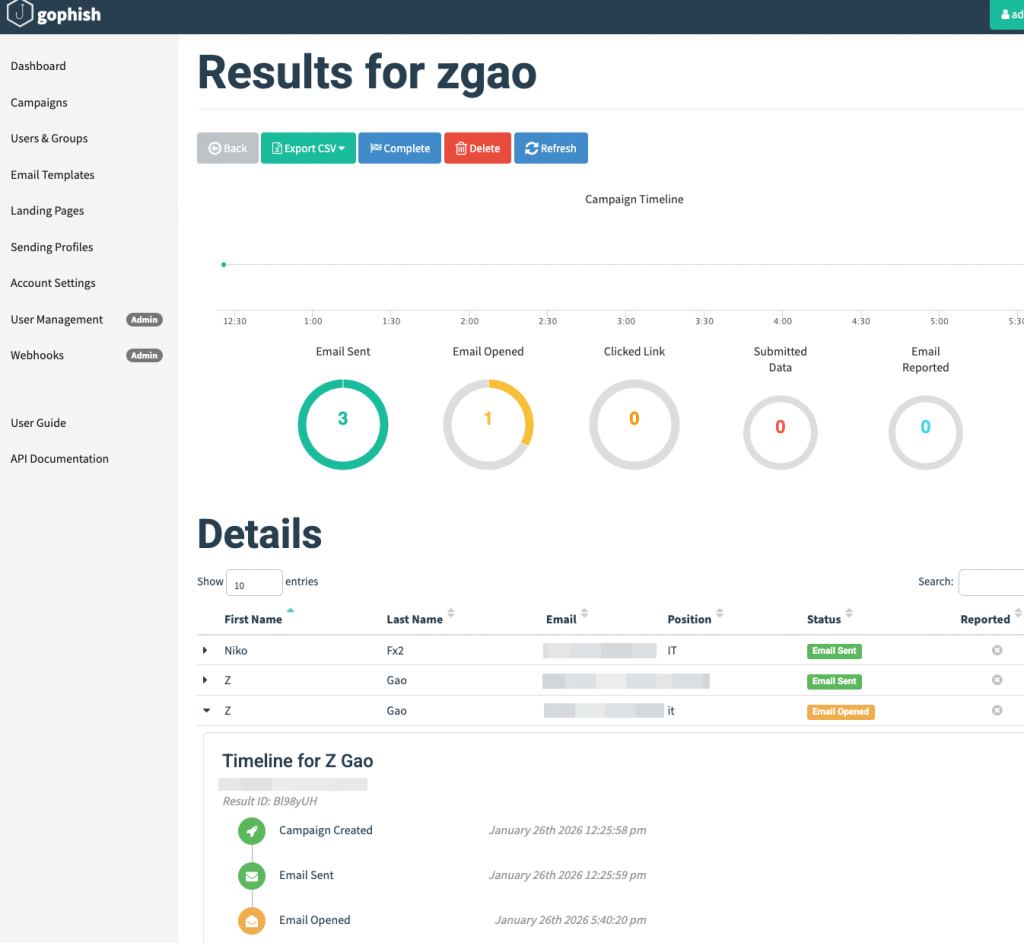Image resolution: width=1024 pixels, height=943 pixels.
Task: Click the orange Email Opened timeline icon
Action: tap(252, 921)
